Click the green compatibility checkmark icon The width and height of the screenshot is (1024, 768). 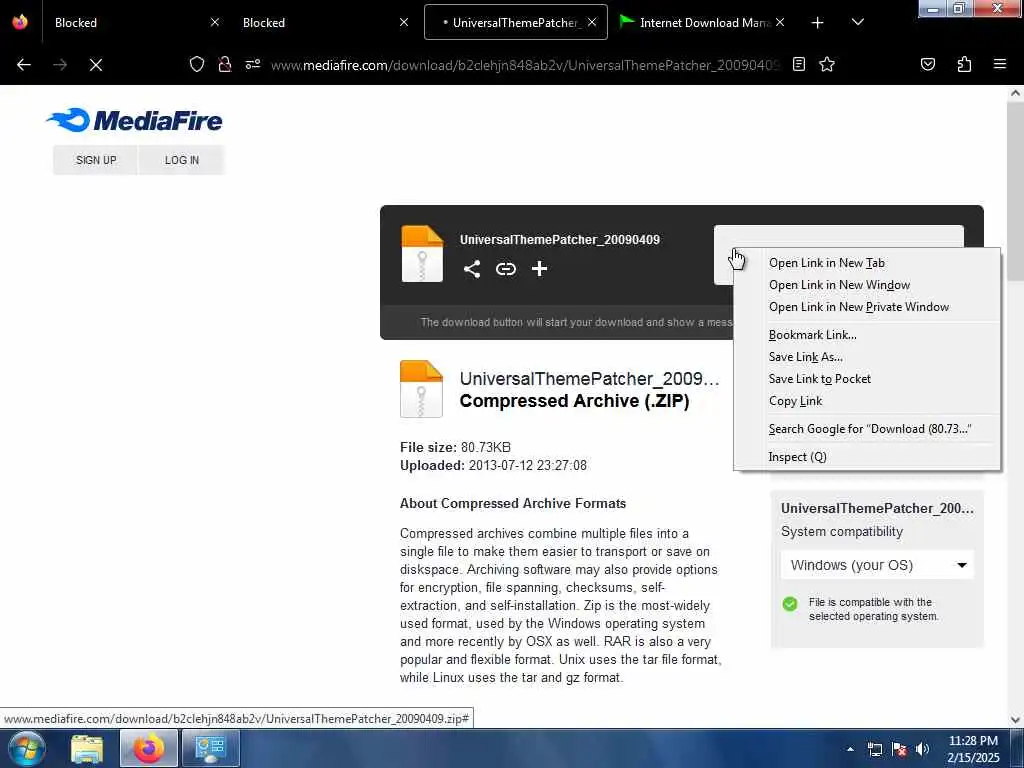(790, 603)
